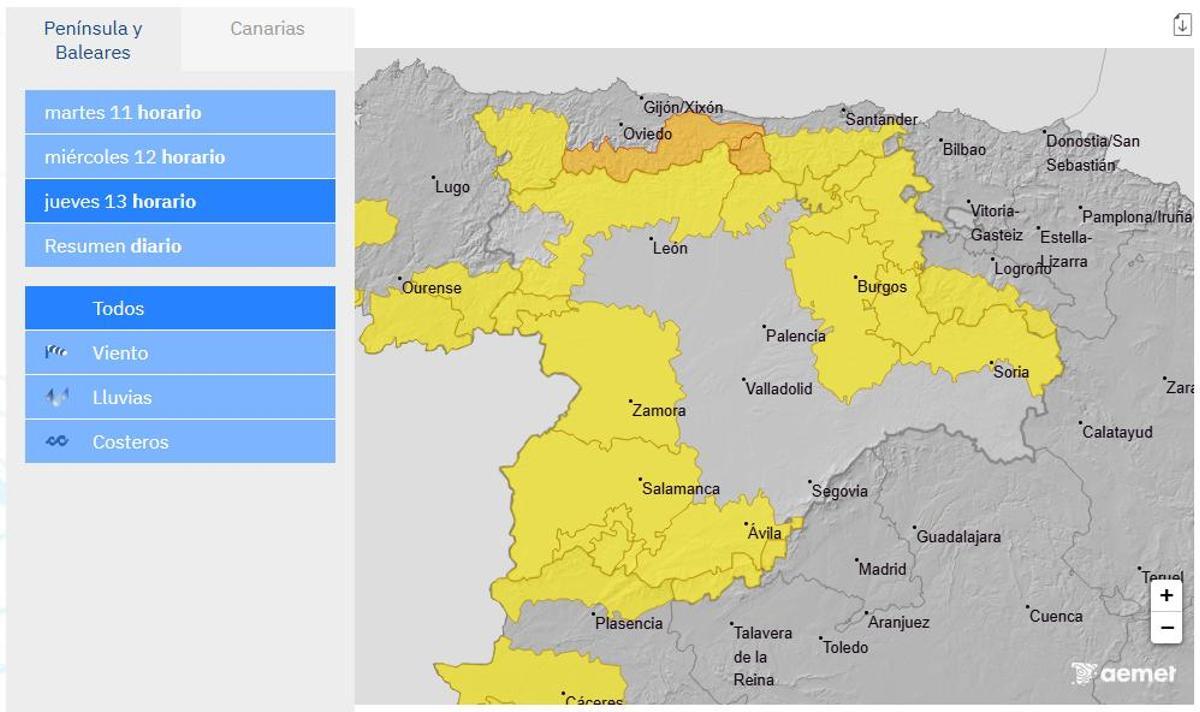The image size is (1200, 712).
Task: Open the Resumen diario view
Action: click(x=180, y=246)
